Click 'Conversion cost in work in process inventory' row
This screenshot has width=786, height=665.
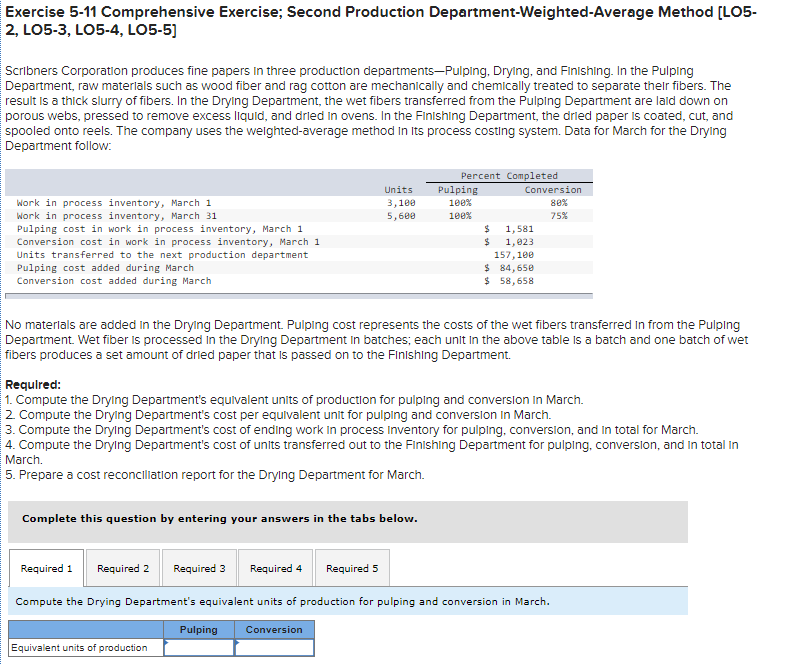[299, 242]
